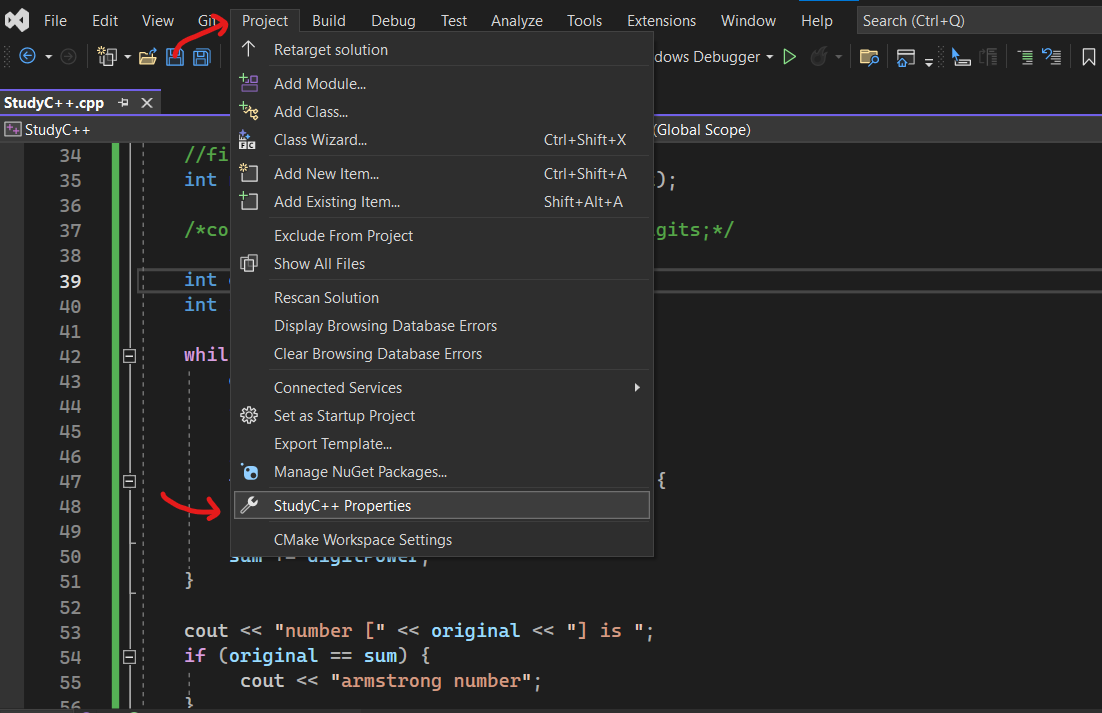Open the Hot Reload dropdown arrow
The image size is (1102, 713).
tap(838, 57)
